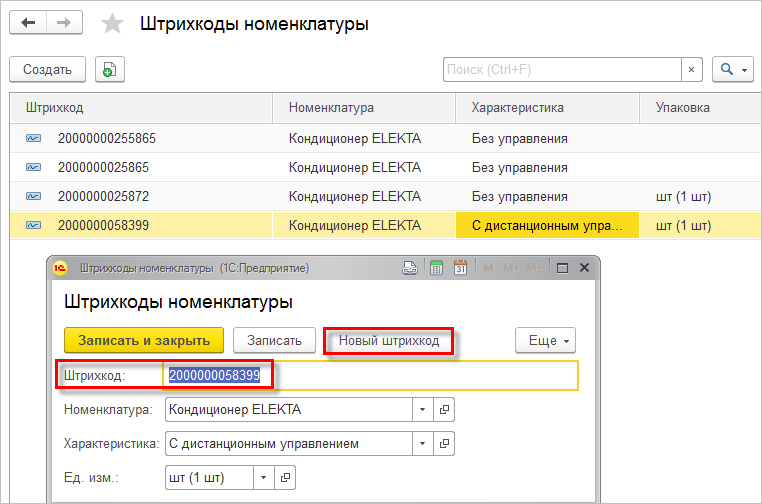Image resolution: width=762 pixels, height=504 pixels.
Task: Expand the Характеристика dropdown list
Action: tap(422, 443)
